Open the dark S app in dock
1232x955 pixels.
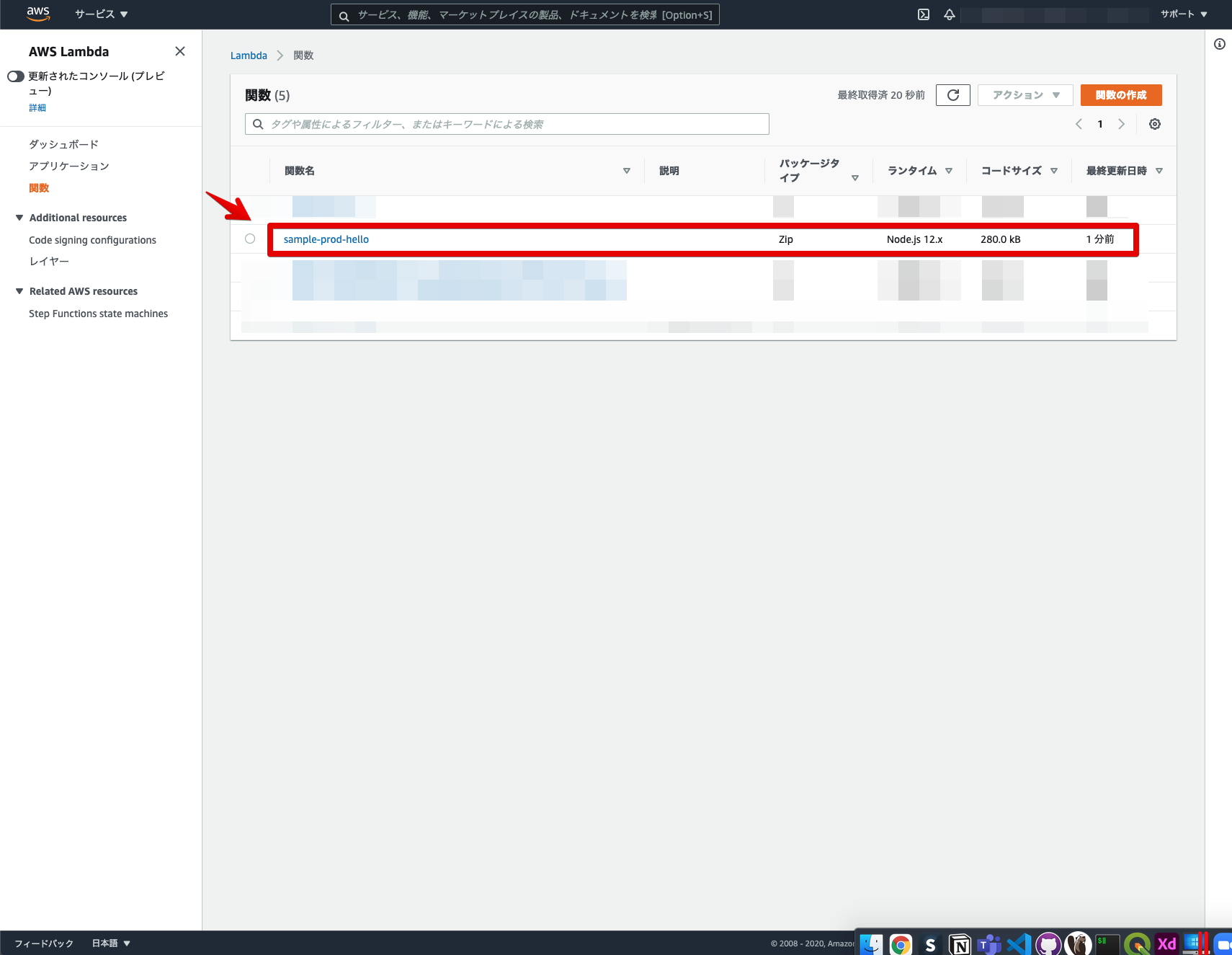coord(930,944)
